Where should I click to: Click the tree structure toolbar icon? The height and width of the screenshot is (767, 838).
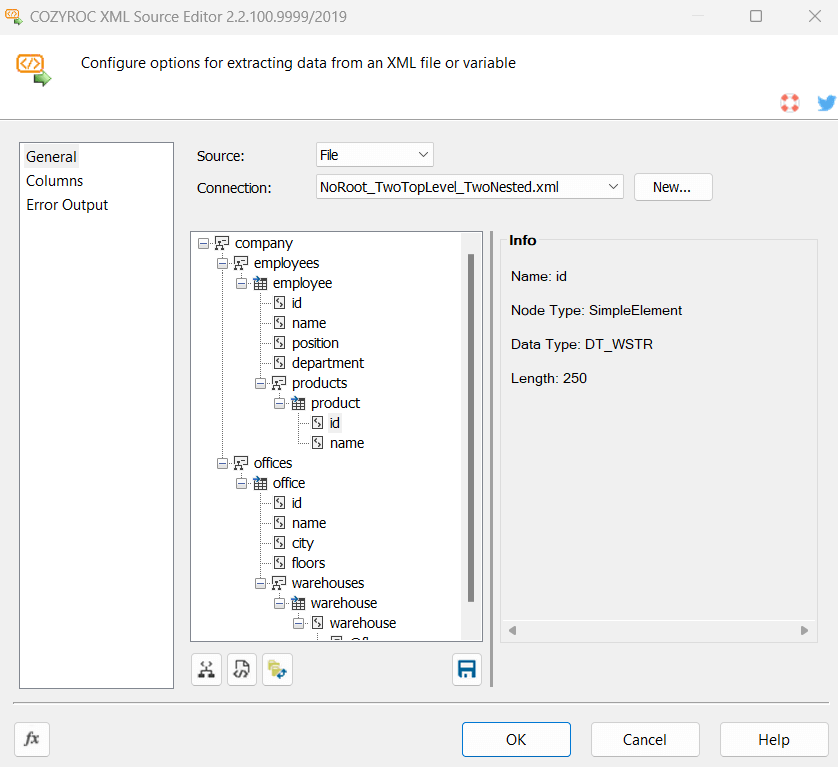pos(206,669)
